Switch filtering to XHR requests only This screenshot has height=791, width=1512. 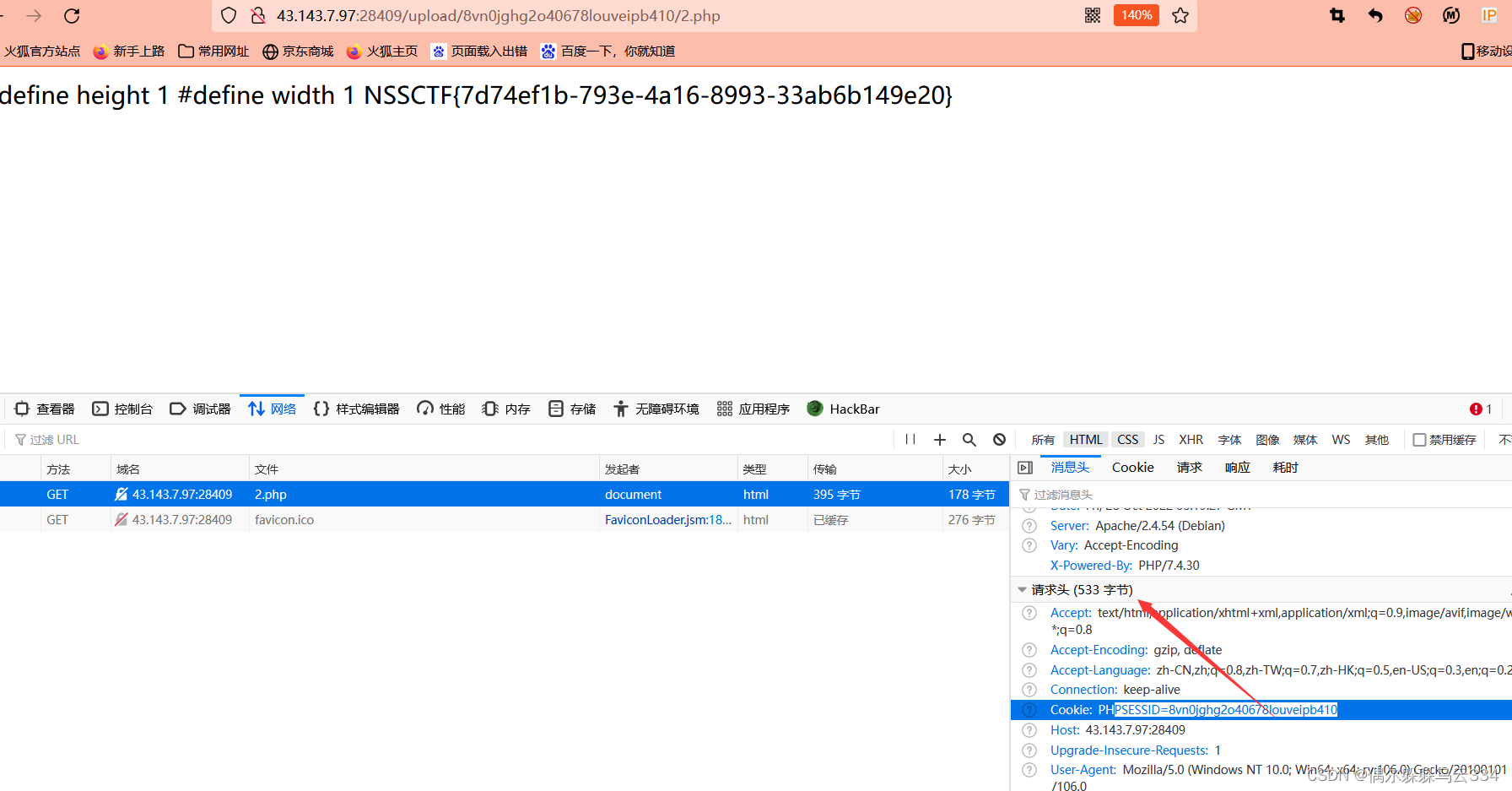(x=1191, y=439)
